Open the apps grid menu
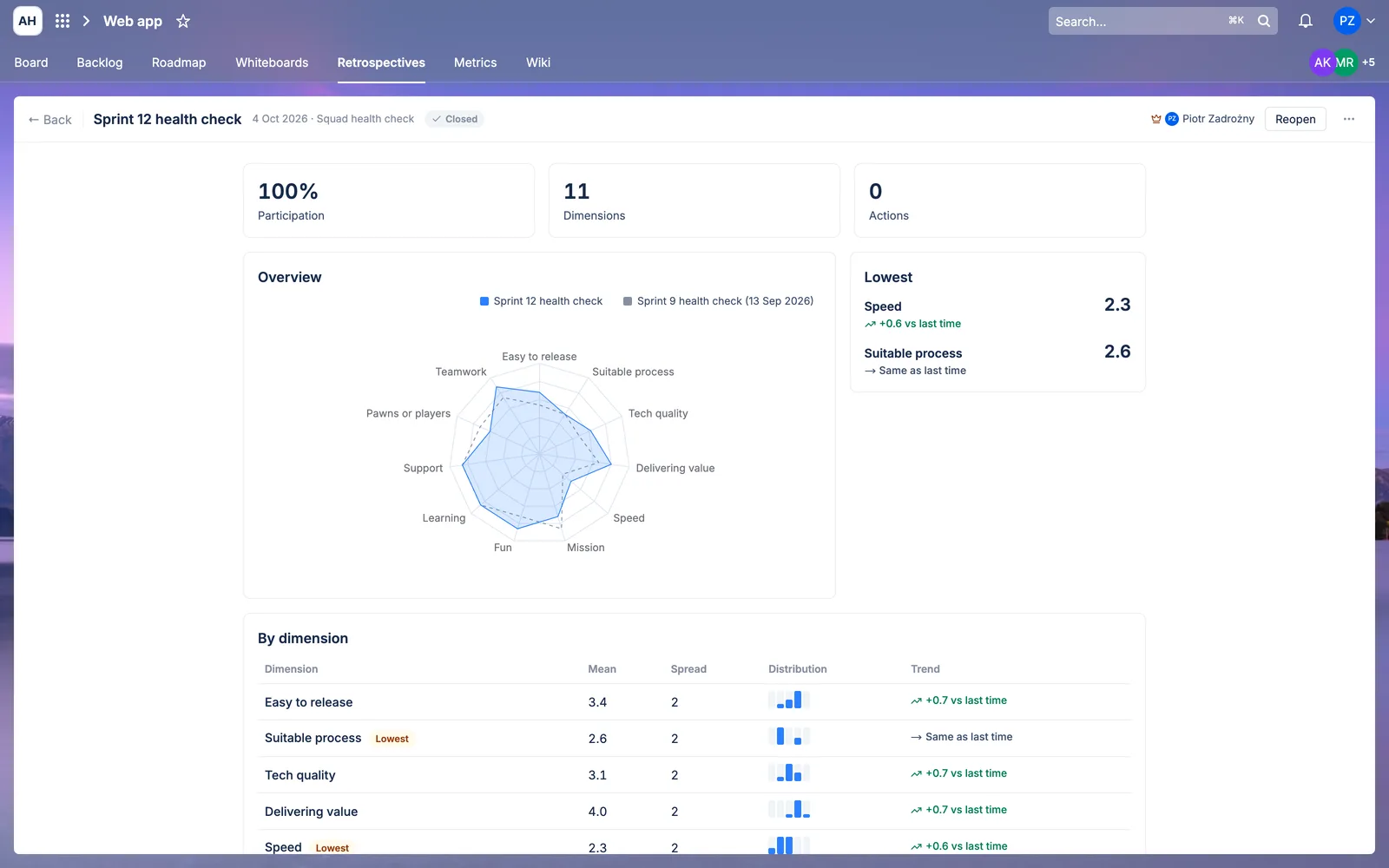The height and width of the screenshot is (868, 1389). (63, 21)
